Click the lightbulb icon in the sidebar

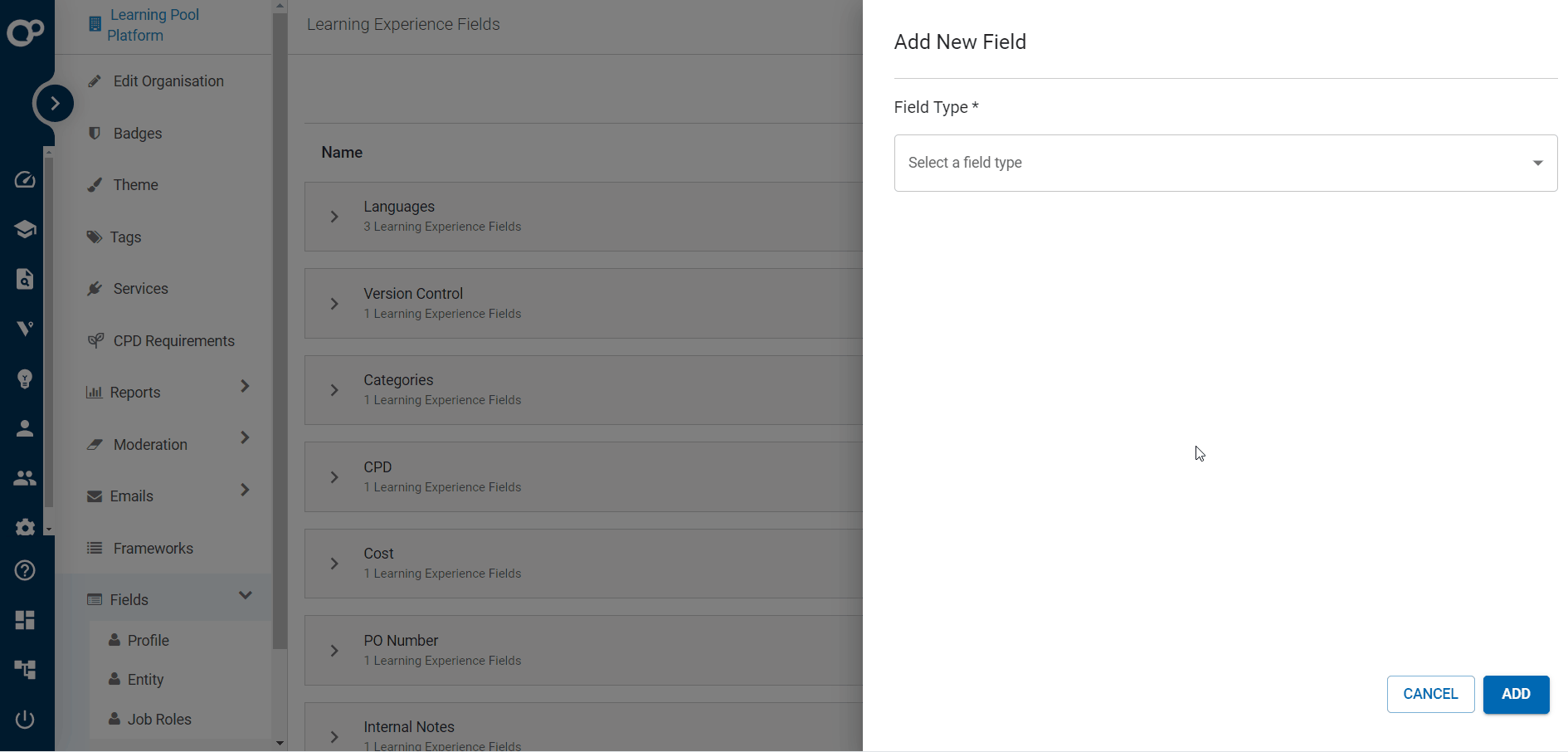25,378
